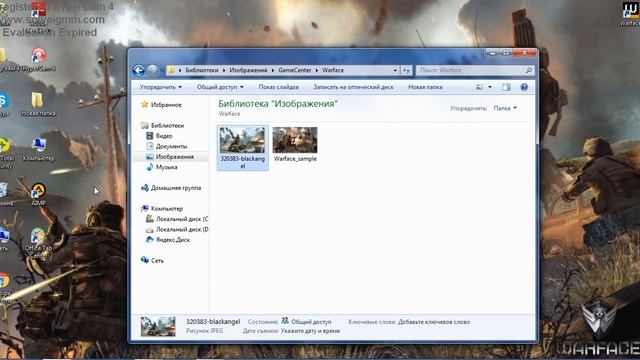
Task: Click Изображения in the address breadcrumb
Action: [x=248, y=70]
